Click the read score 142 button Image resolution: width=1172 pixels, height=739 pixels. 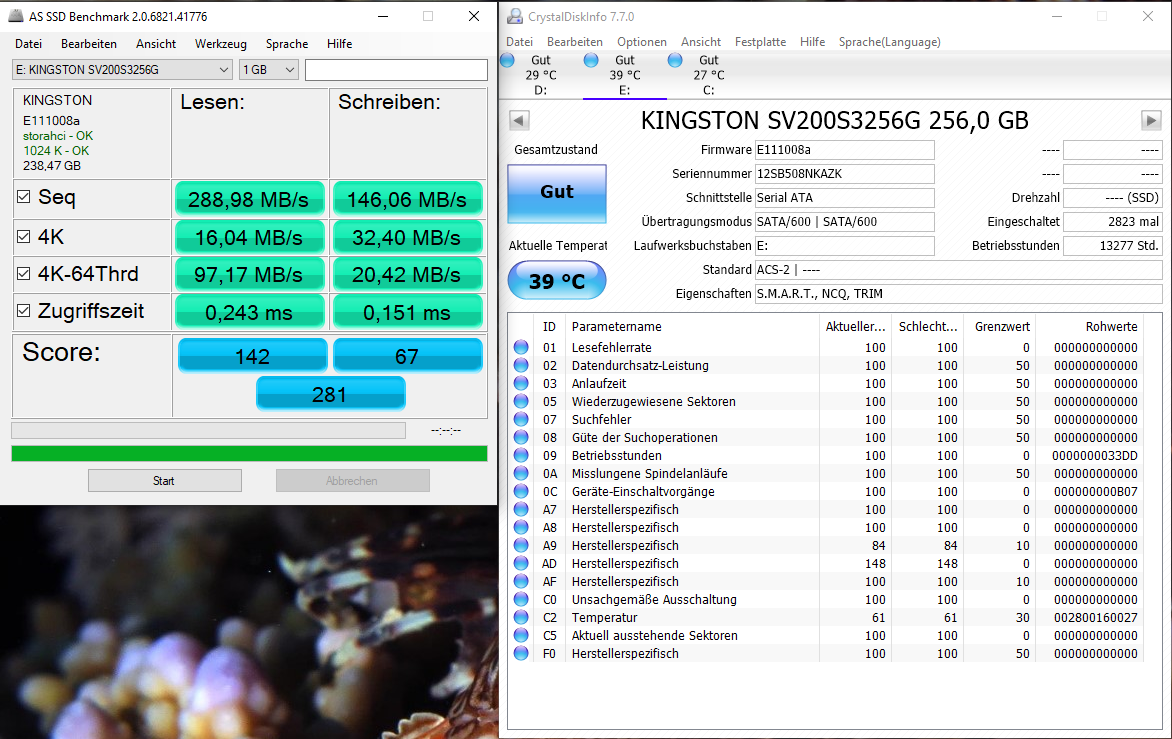[x=252, y=356]
